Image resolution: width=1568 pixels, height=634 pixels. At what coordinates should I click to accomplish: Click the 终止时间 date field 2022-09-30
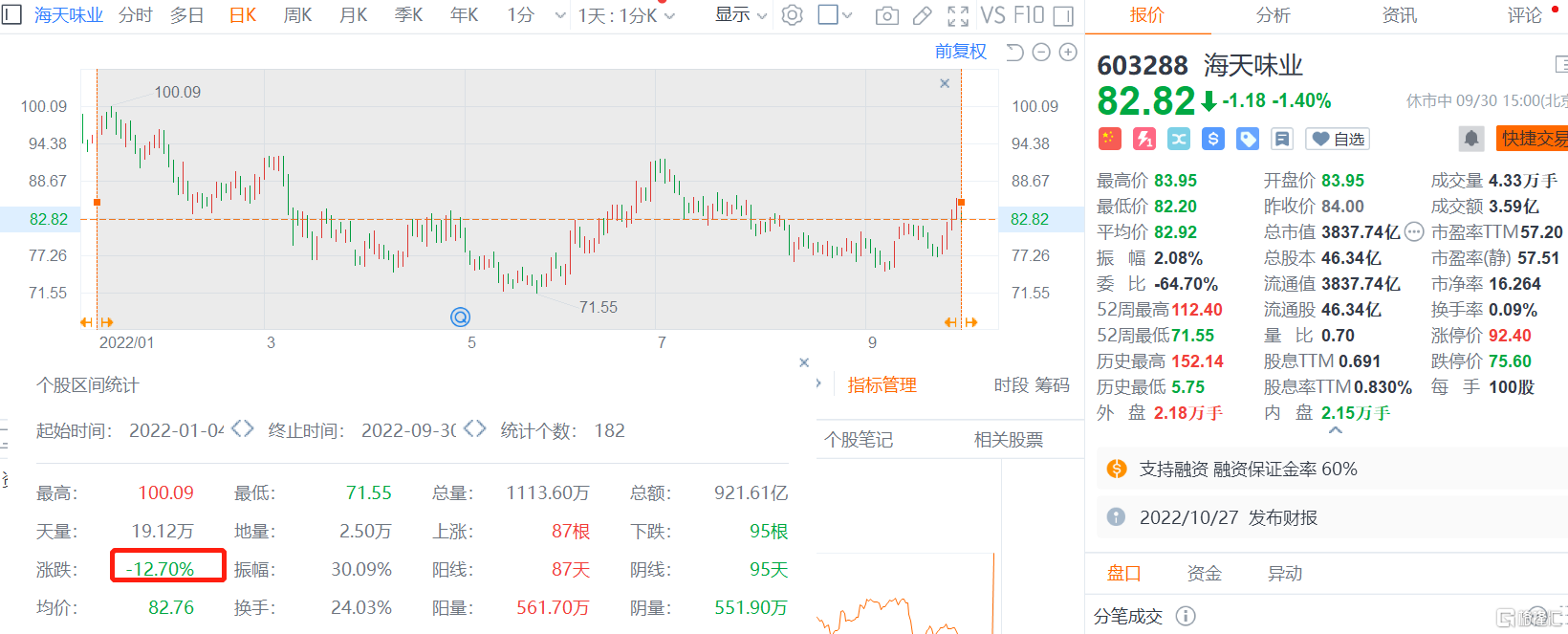click(409, 430)
